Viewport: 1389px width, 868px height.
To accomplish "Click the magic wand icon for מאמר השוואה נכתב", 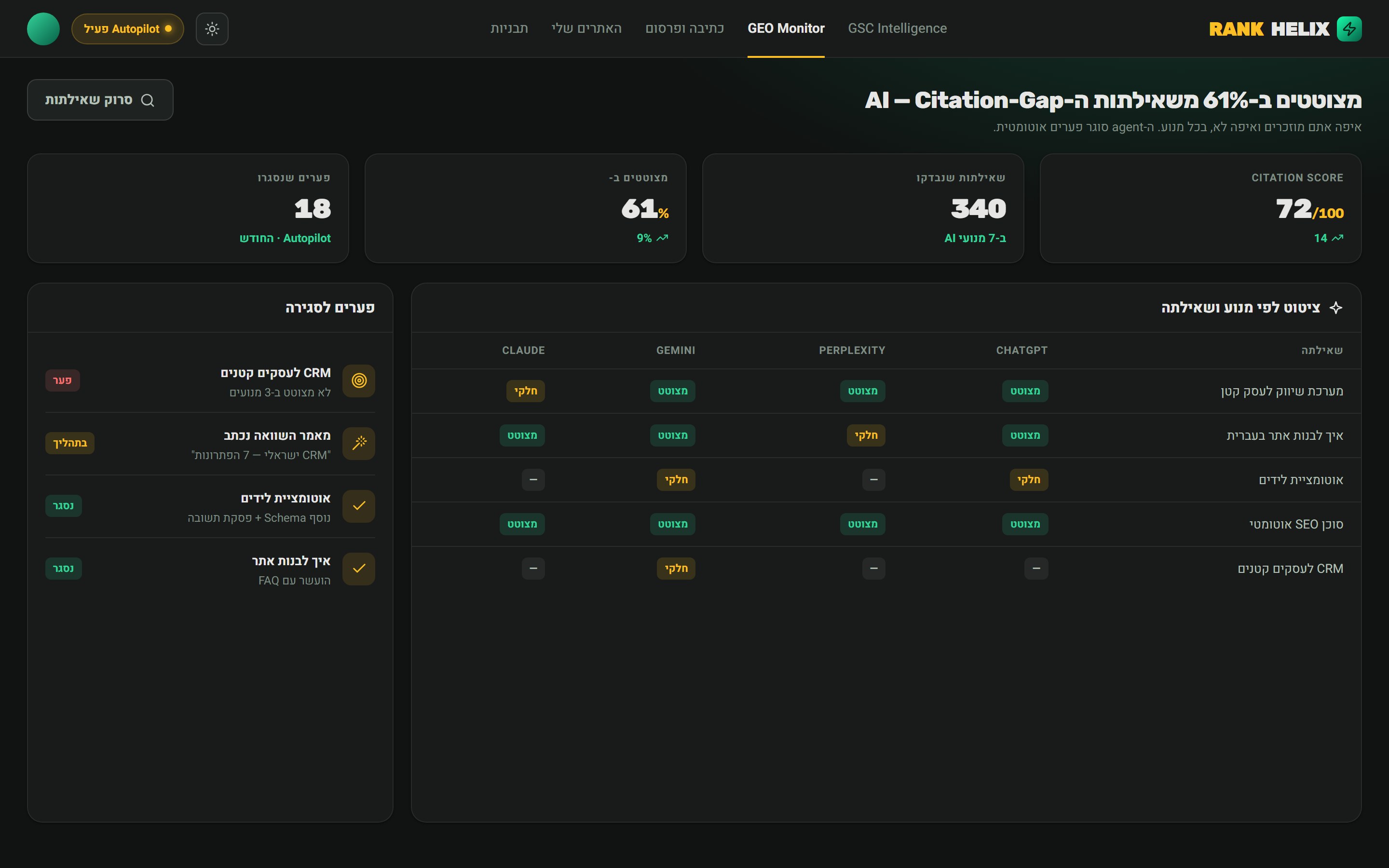I will pos(359,443).
